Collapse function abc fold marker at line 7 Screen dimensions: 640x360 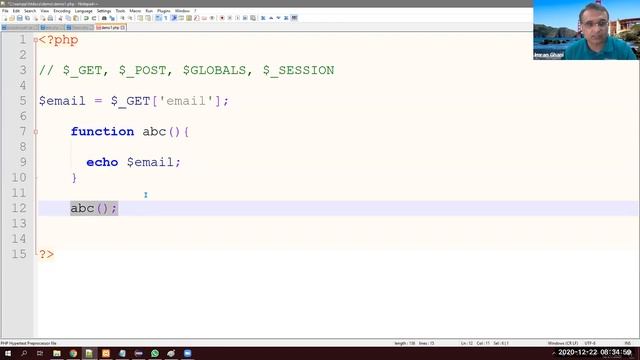[x=36, y=132]
